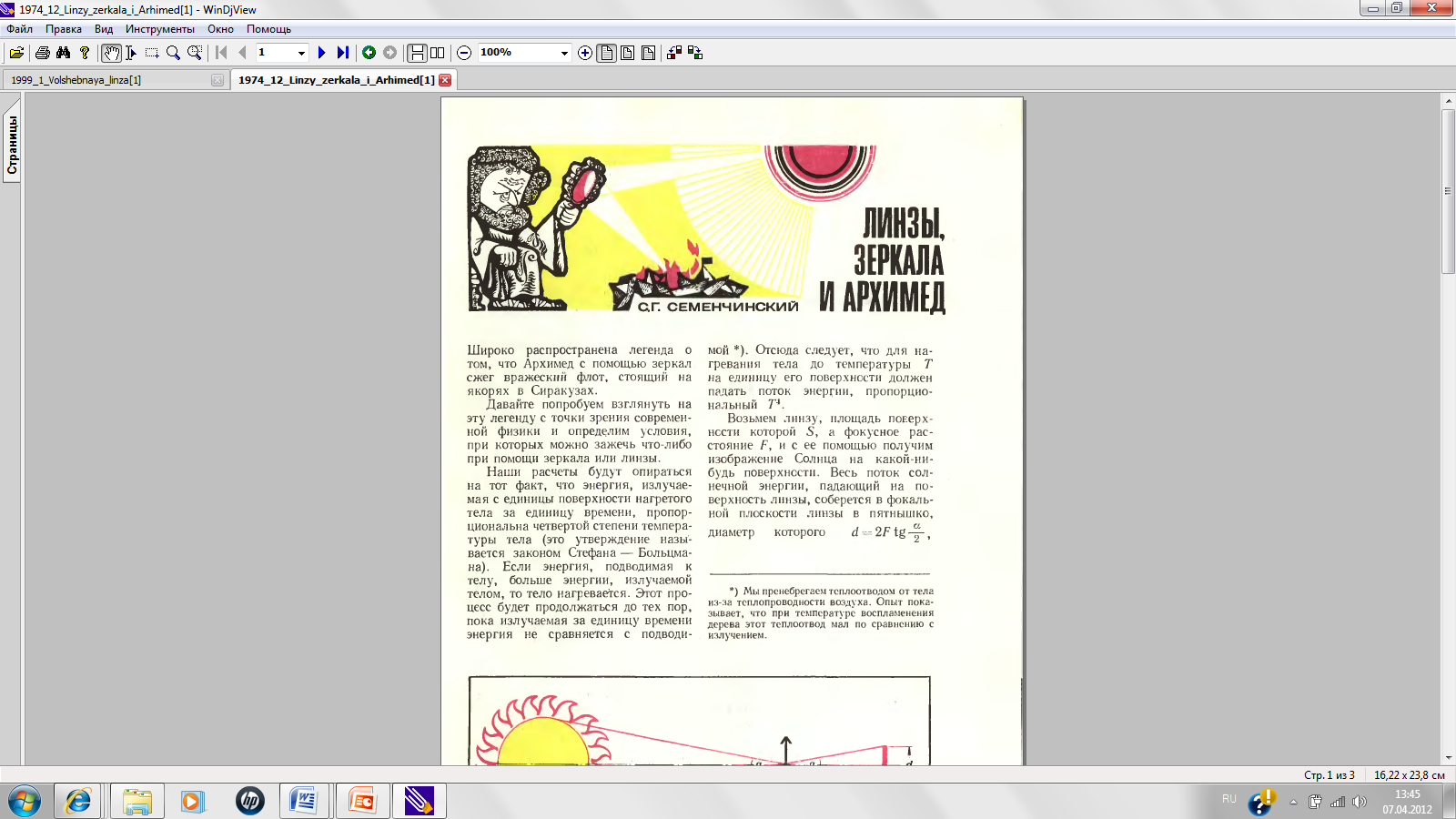
Task: Click the green navigate Back button
Action: (x=369, y=53)
